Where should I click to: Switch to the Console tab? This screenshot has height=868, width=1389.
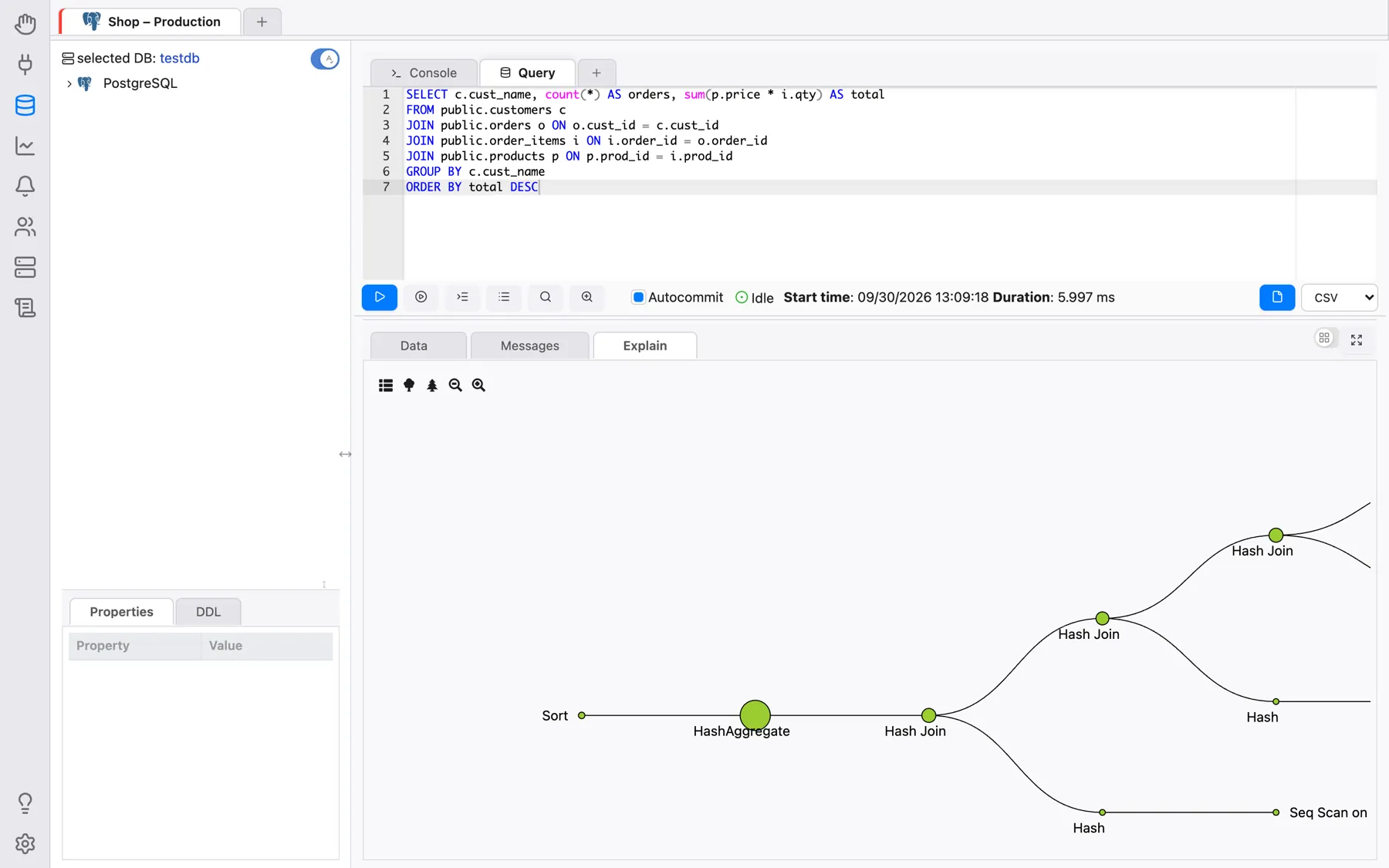(424, 73)
